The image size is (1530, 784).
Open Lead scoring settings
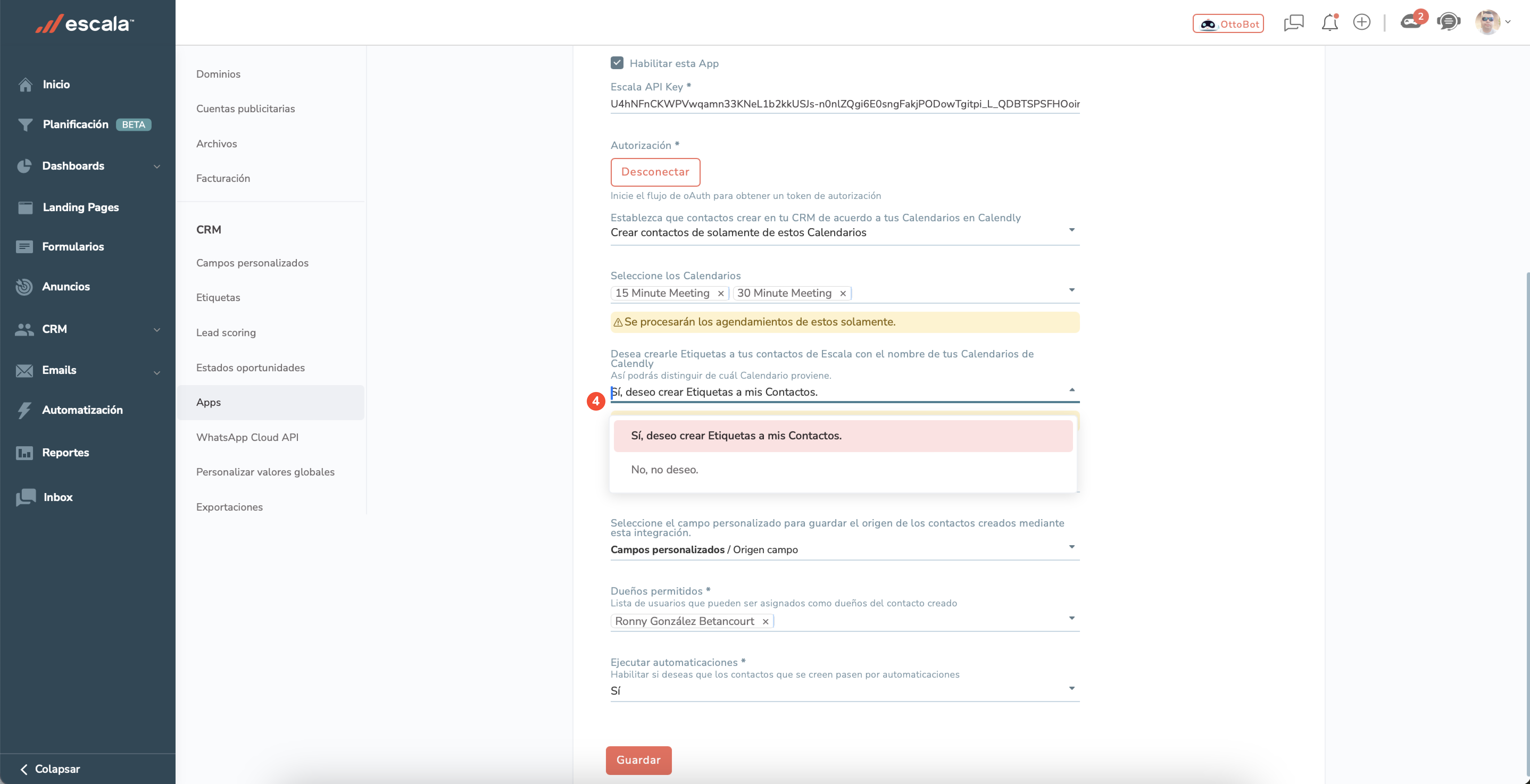(226, 333)
